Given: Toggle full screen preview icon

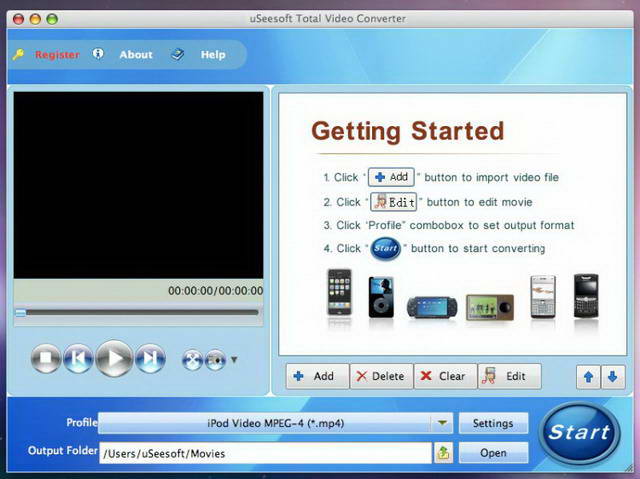Looking at the screenshot, I should coord(192,360).
